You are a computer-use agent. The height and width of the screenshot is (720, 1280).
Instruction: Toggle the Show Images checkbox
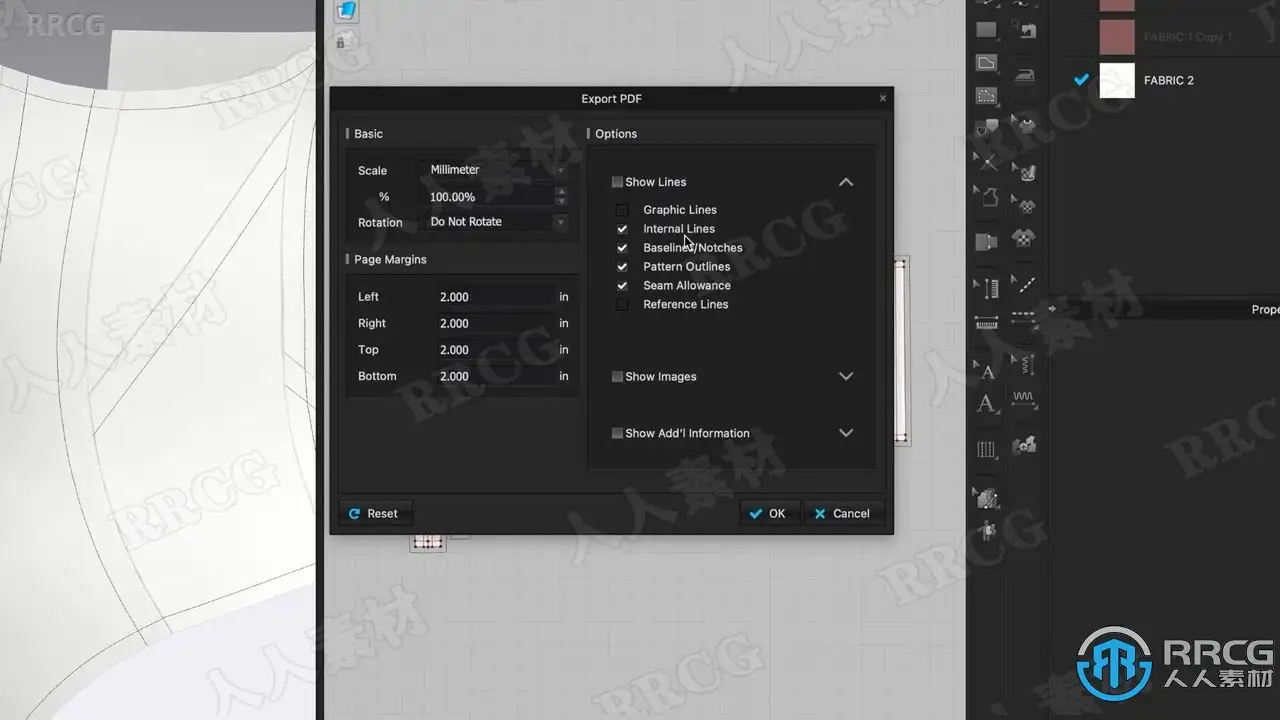(617, 377)
